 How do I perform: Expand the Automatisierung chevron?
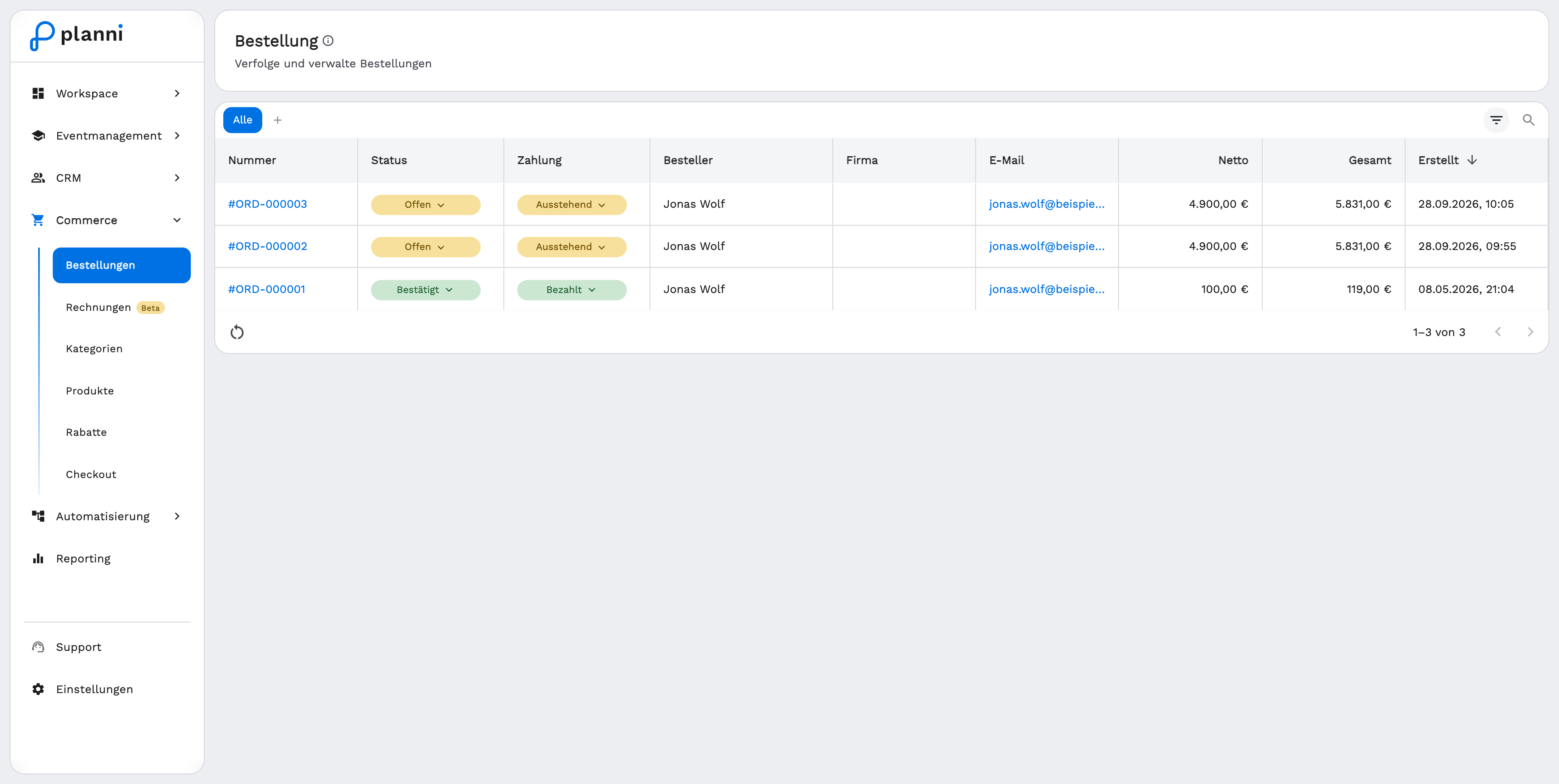177,516
